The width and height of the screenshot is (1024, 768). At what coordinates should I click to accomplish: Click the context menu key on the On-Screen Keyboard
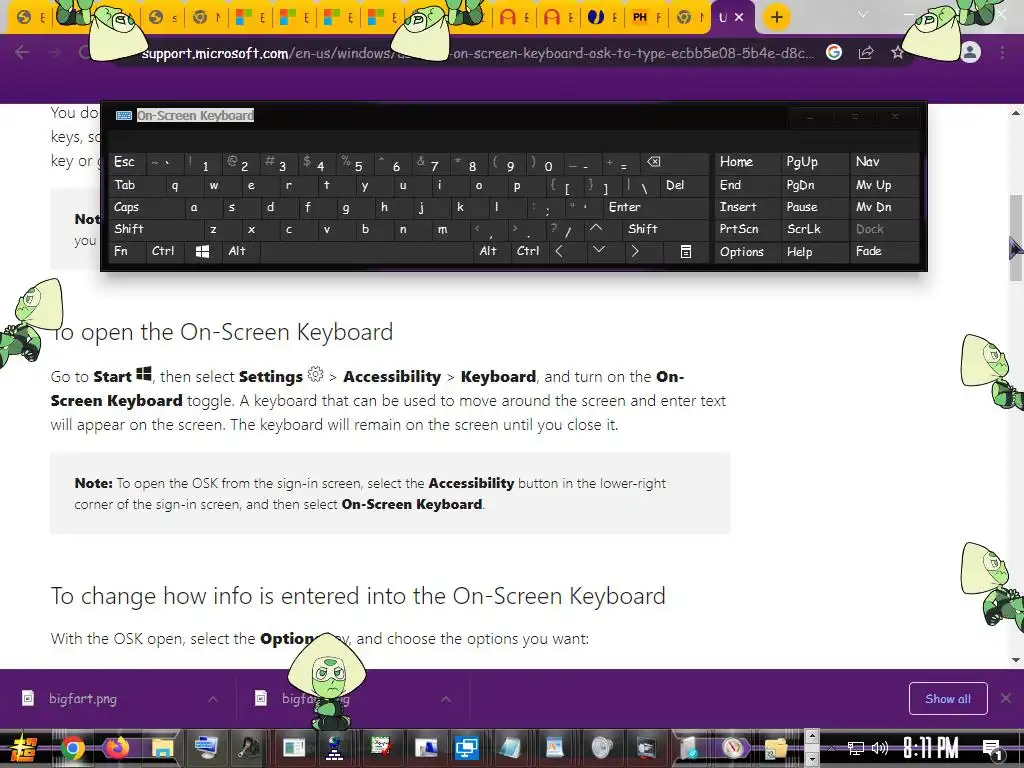tap(686, 251)
